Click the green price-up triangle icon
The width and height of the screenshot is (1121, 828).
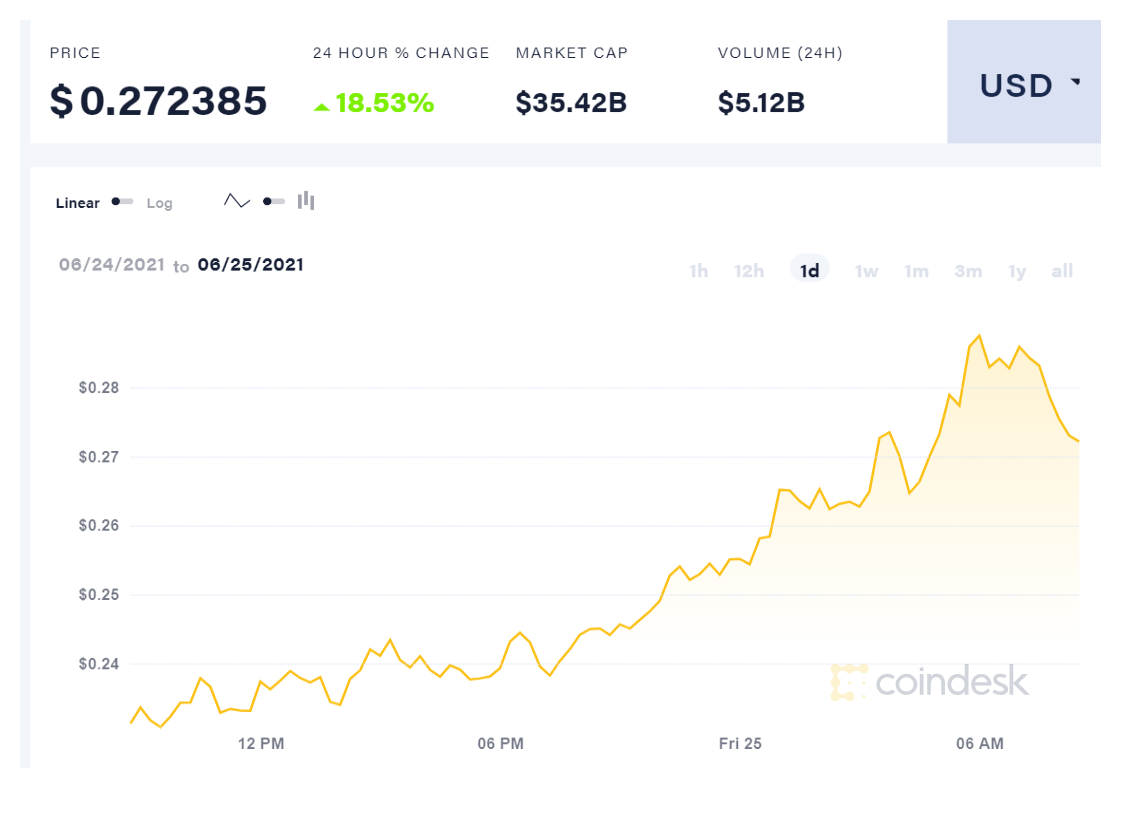point(322,105)
